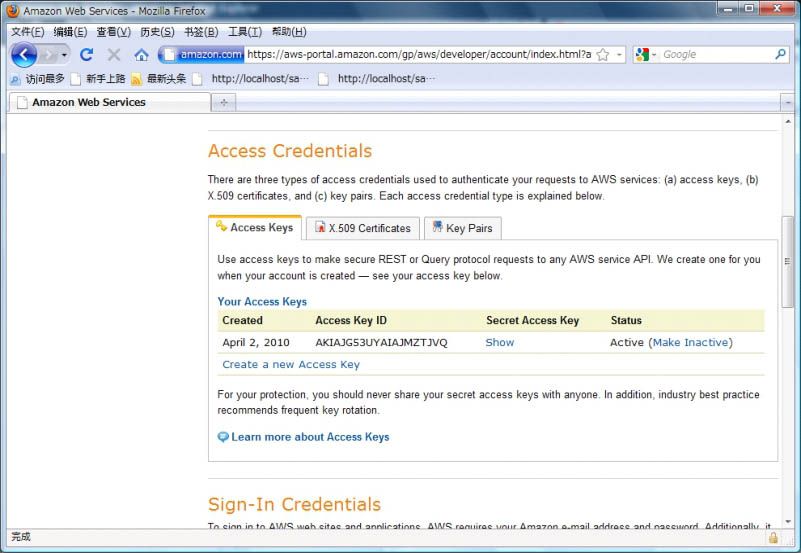The image size is (801, 553).
Task: Click the Secret Access Key column header
Action: click(533, 321)
